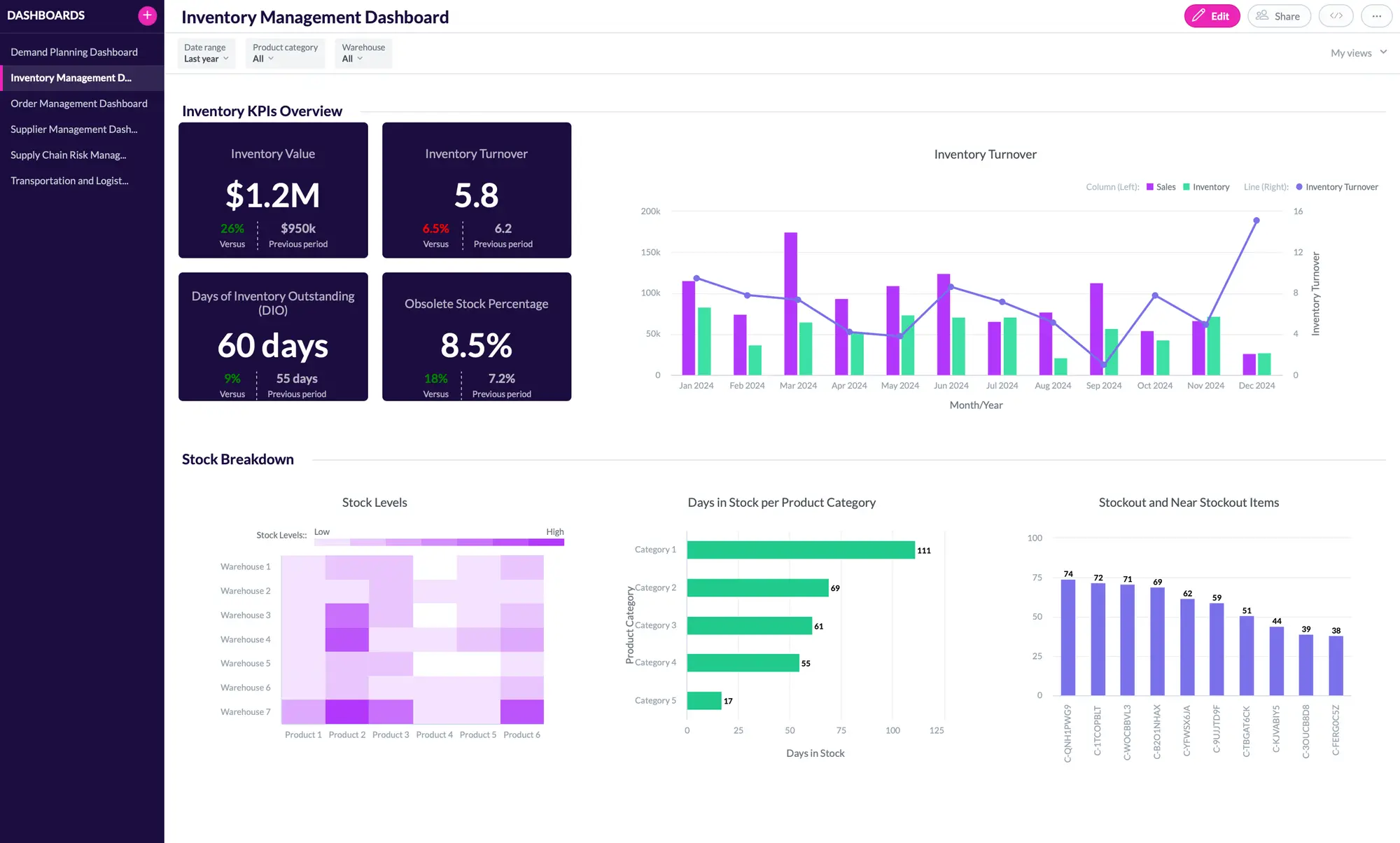Open the more options ellipsis menu
Image resolution: width=1400 pixels, height=843 pixels.
click(x=1376, y=15)
